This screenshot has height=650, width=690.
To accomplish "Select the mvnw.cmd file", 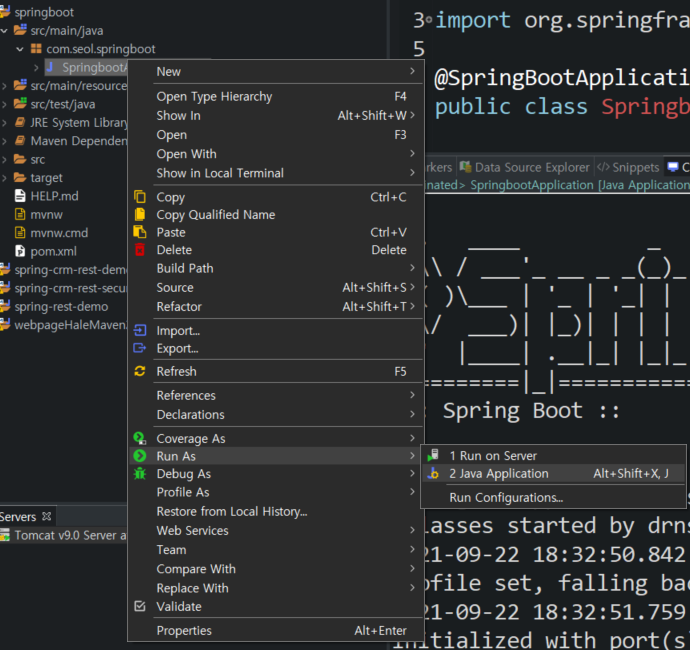I will 59,232.
